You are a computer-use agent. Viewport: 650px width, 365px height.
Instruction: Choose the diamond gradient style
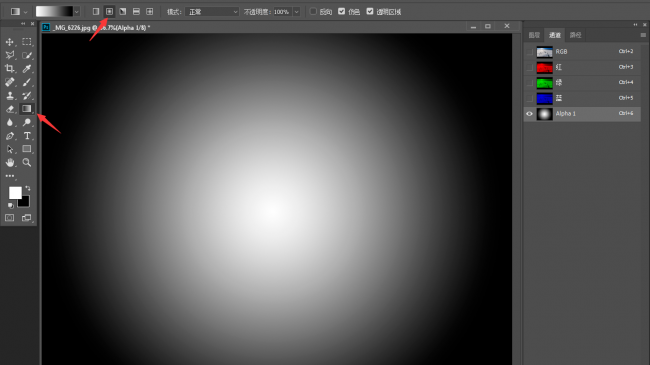[150, 12]
